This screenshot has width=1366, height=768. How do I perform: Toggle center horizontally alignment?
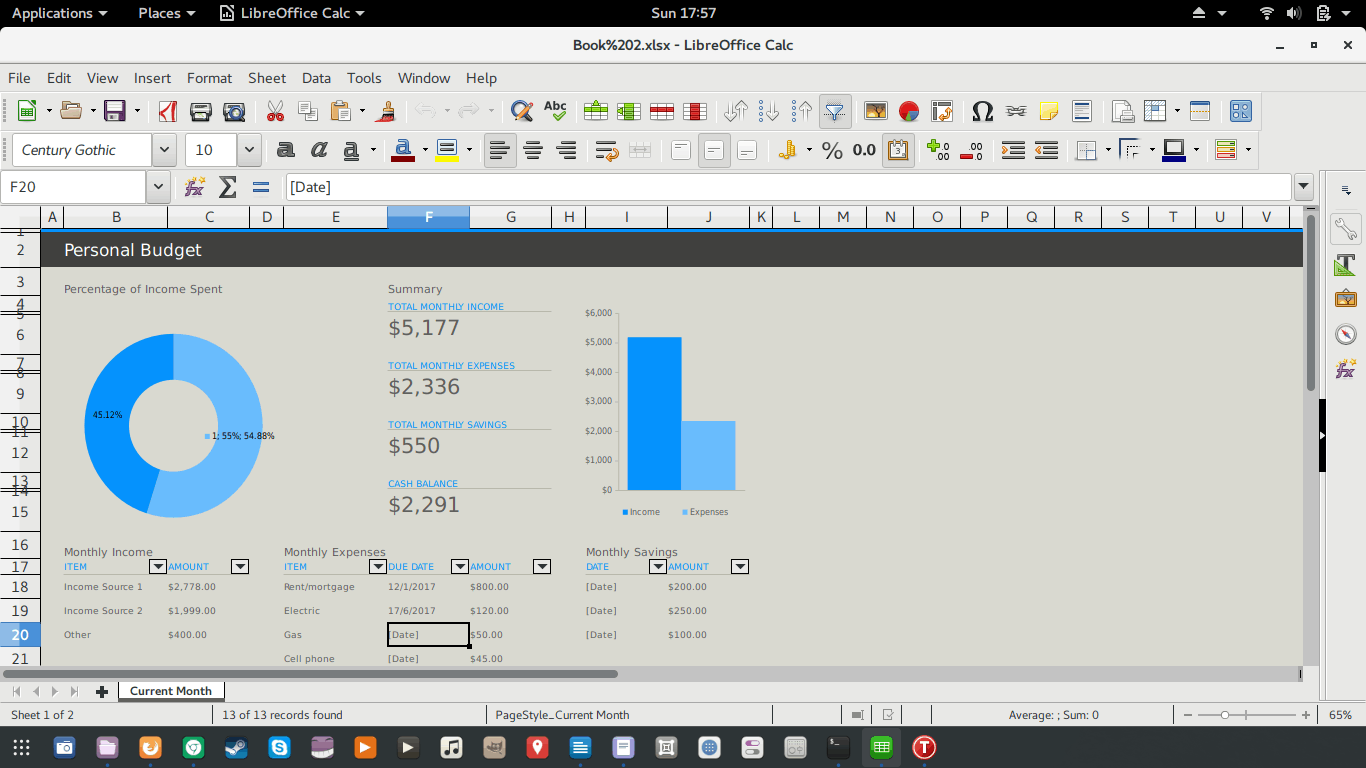click(x=533, y=150)
